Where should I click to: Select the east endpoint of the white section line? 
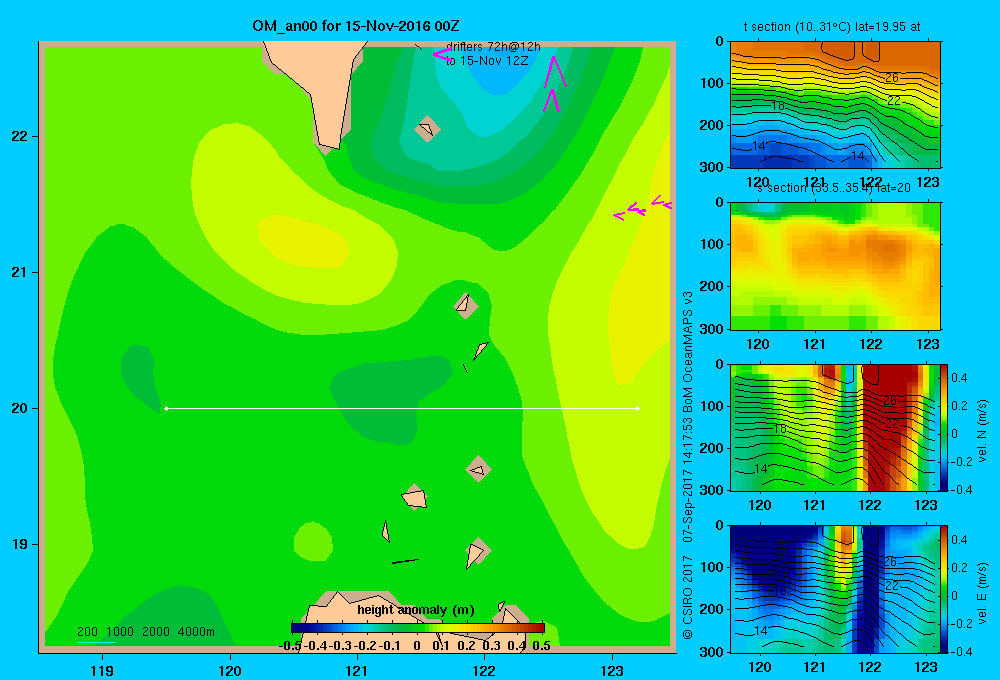[638, 408]
